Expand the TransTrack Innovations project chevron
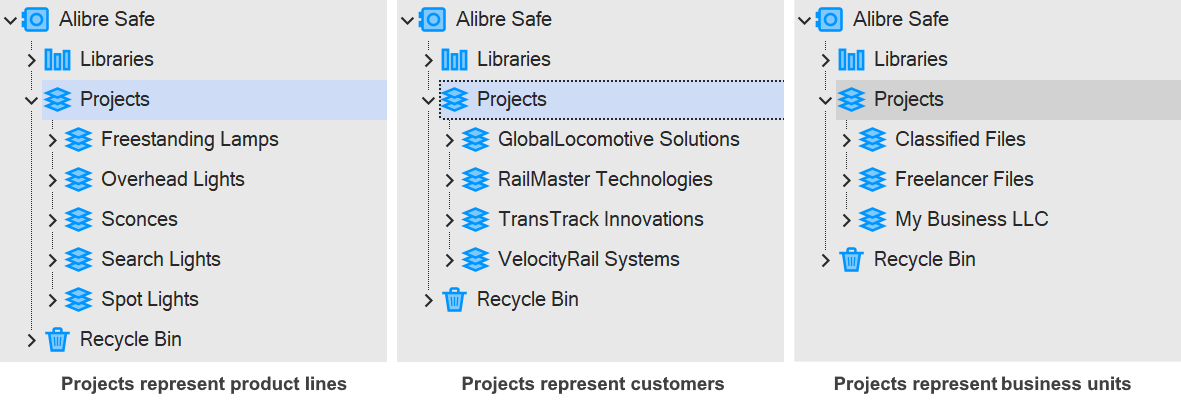The width and height of the screenshot is (1181, 409). [x=450, y=219]
